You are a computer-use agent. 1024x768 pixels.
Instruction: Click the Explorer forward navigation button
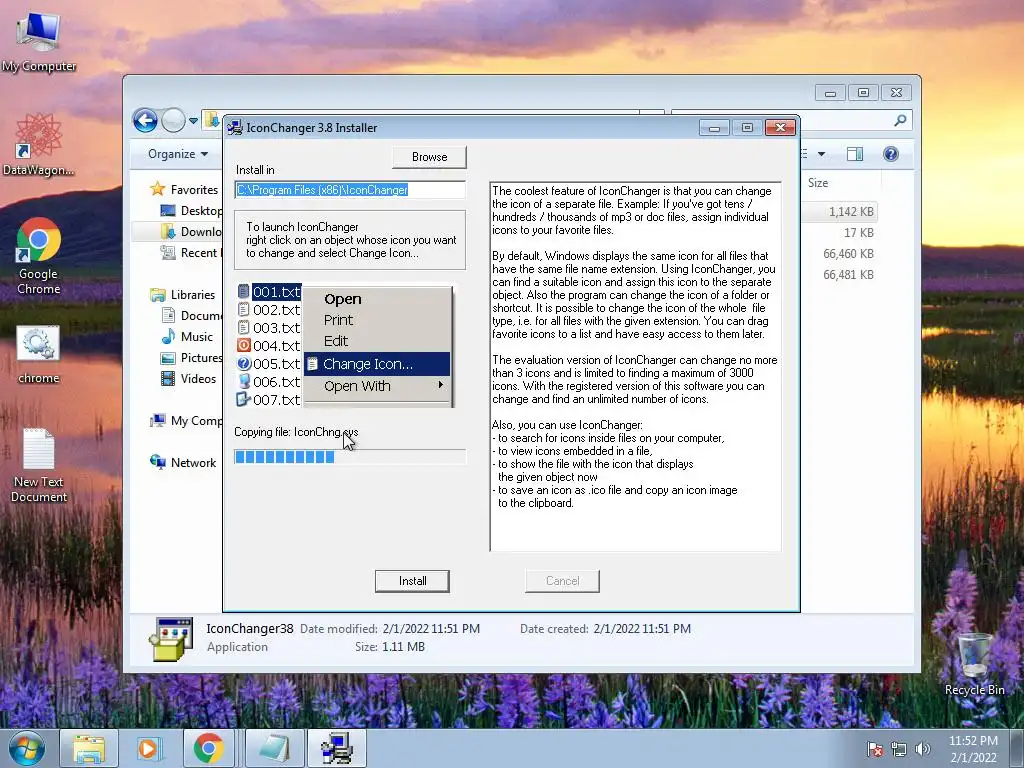173,120
